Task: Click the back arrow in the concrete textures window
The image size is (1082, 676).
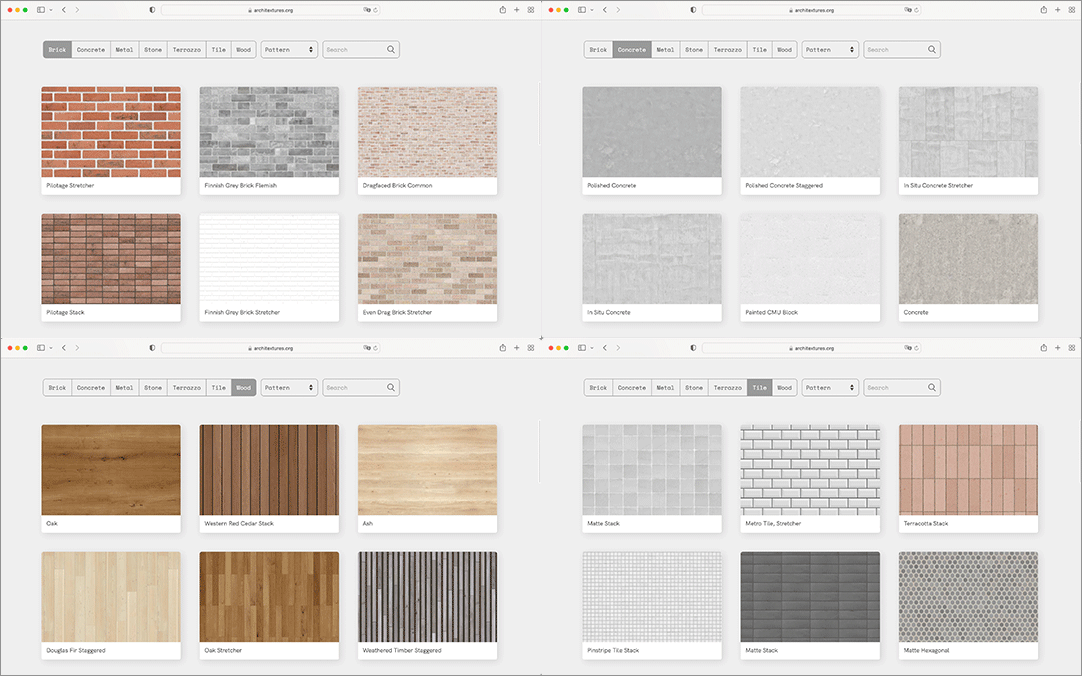Action: click(605, 10)
